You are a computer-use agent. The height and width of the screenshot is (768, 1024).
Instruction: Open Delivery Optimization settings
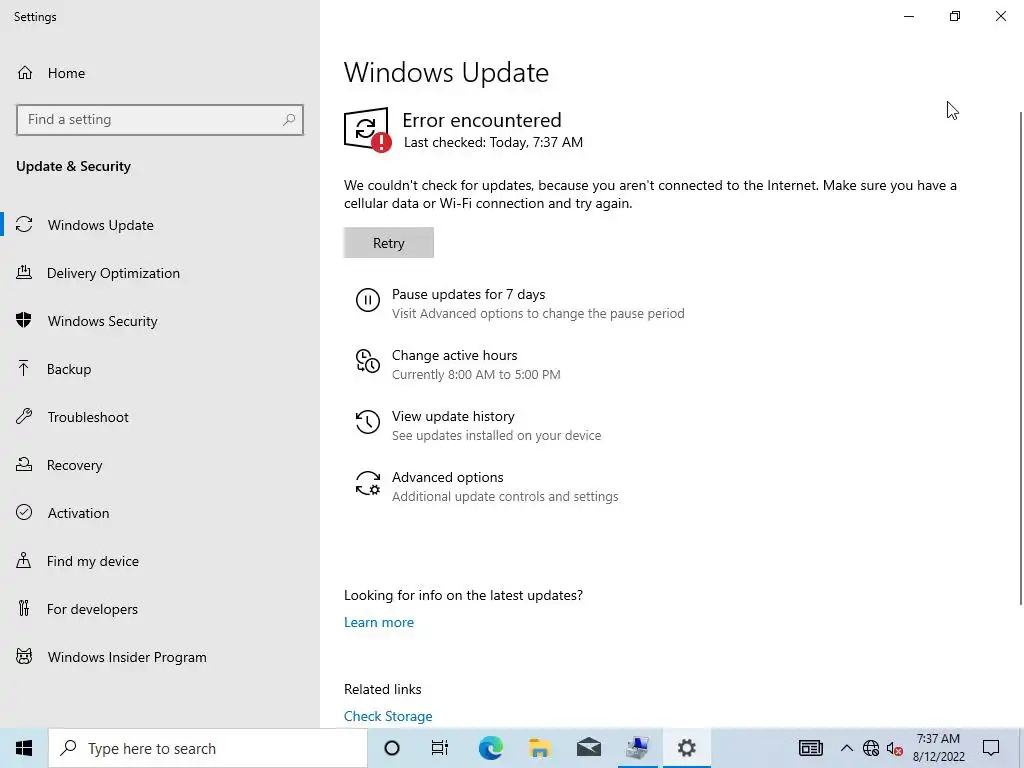(x=160, y=273)
